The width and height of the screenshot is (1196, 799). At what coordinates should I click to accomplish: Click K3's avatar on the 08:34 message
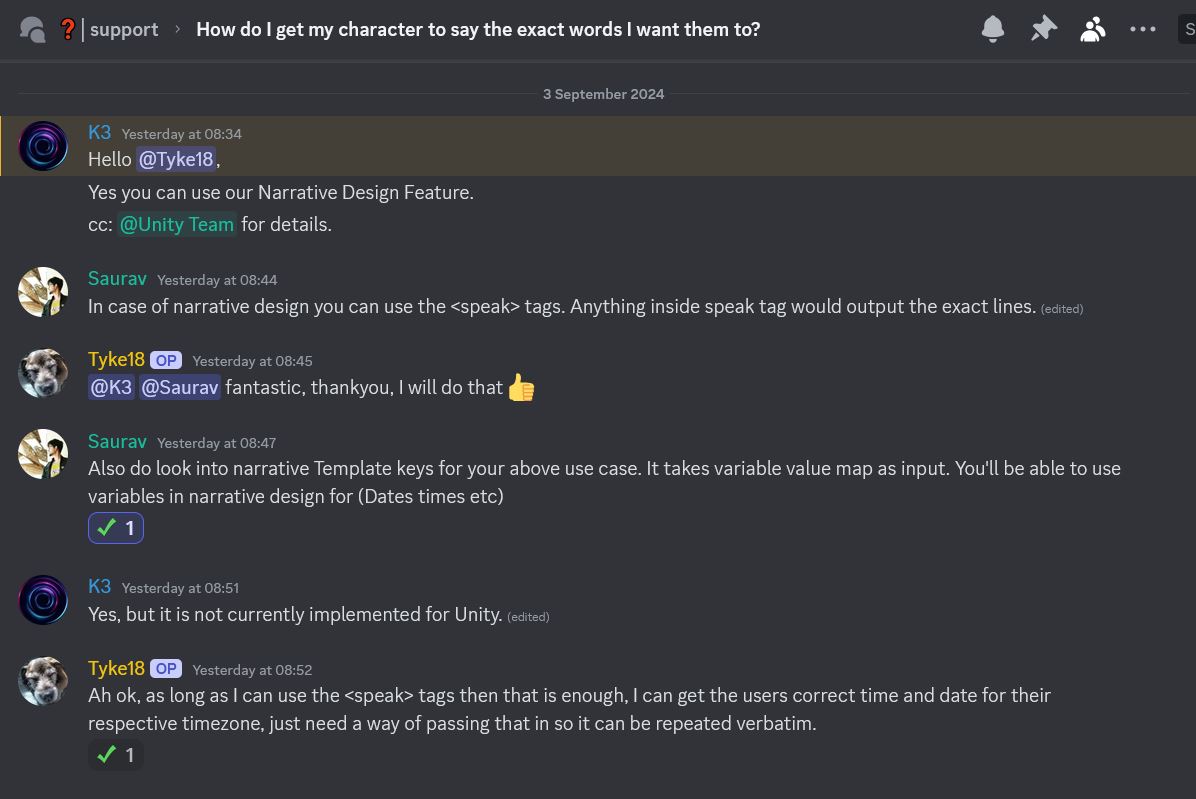pos(43,146)
